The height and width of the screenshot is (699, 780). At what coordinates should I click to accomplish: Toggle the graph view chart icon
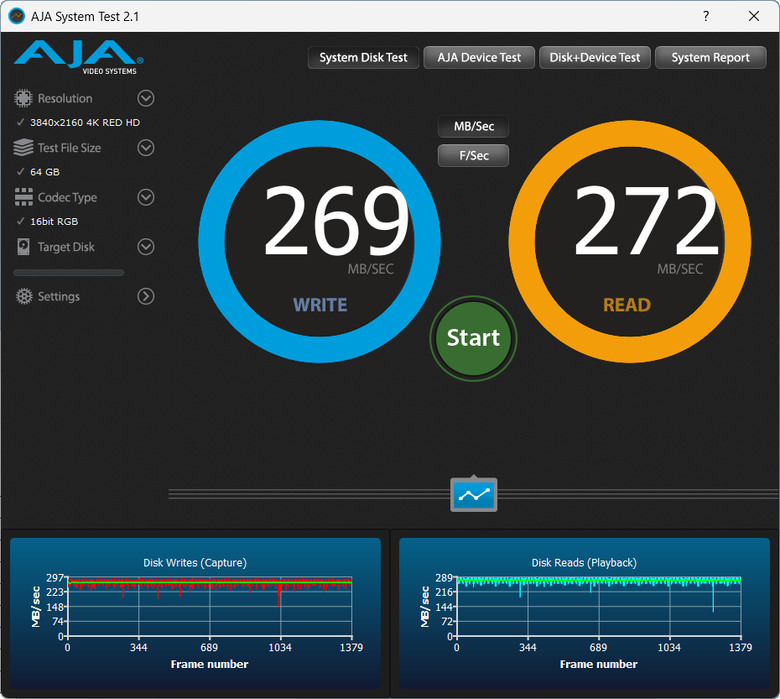pyautogui.click(x=474, y=495)
